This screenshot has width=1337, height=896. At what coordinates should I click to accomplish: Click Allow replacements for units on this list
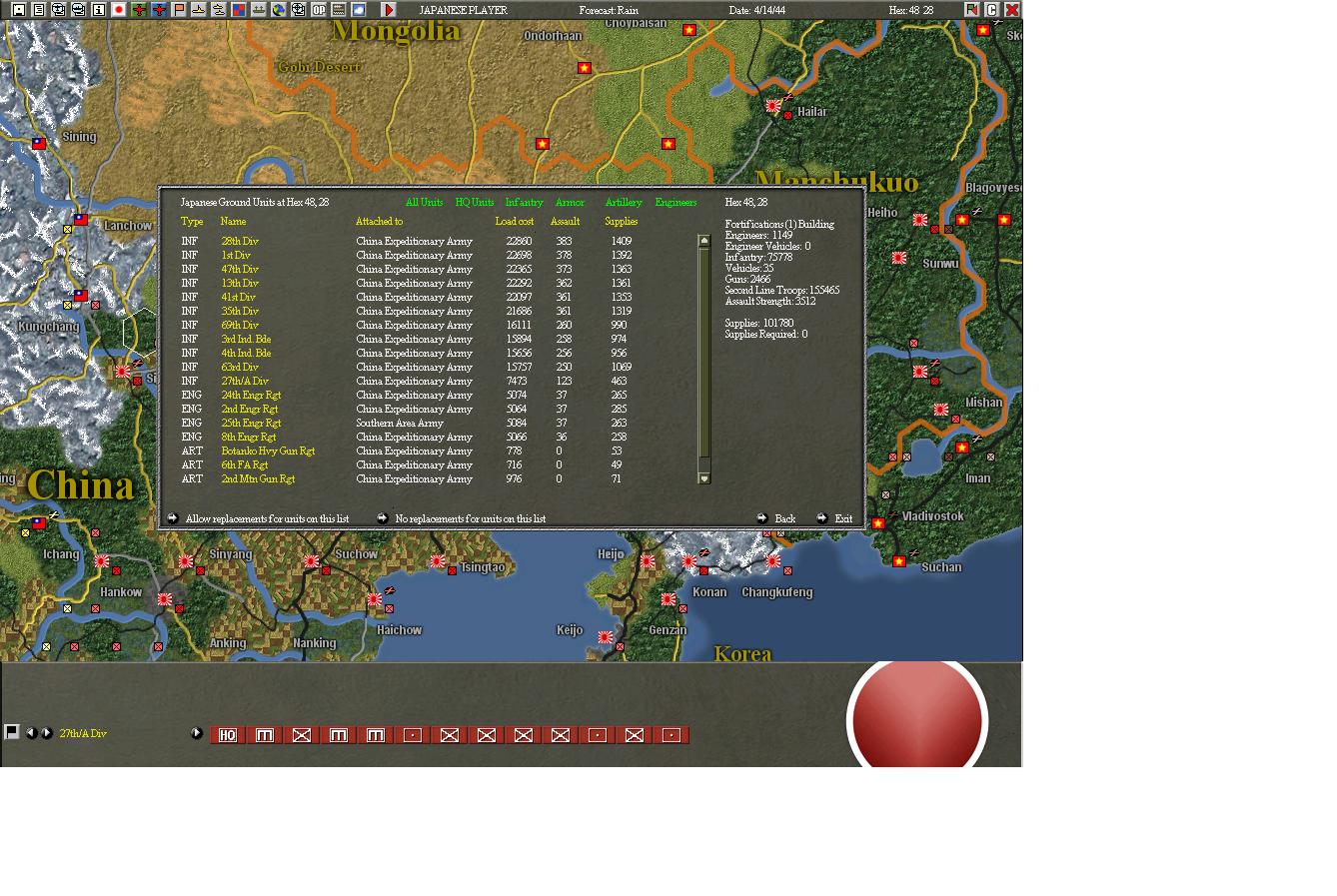267,519
